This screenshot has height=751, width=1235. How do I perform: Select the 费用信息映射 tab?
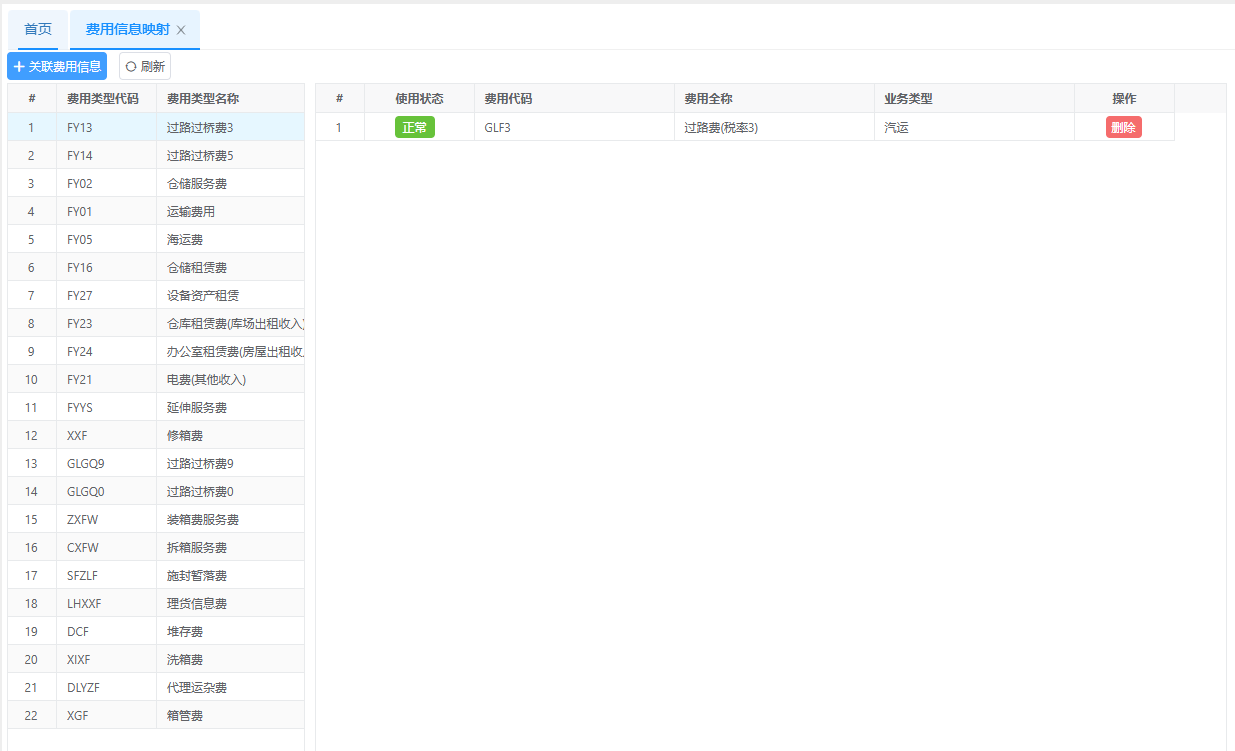pos(127,29)
